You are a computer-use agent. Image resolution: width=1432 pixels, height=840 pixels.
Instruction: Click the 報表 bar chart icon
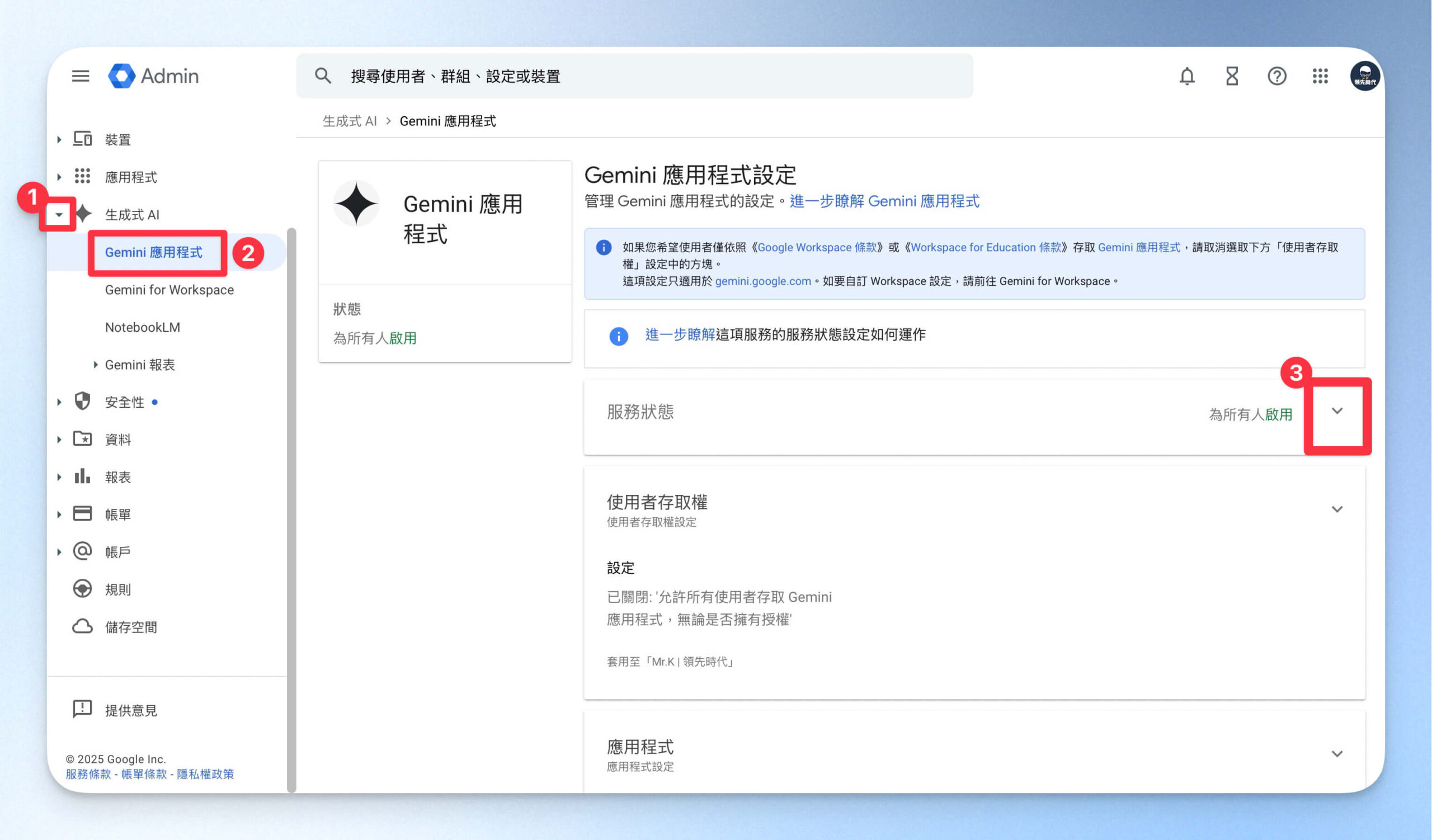[82, 476]
